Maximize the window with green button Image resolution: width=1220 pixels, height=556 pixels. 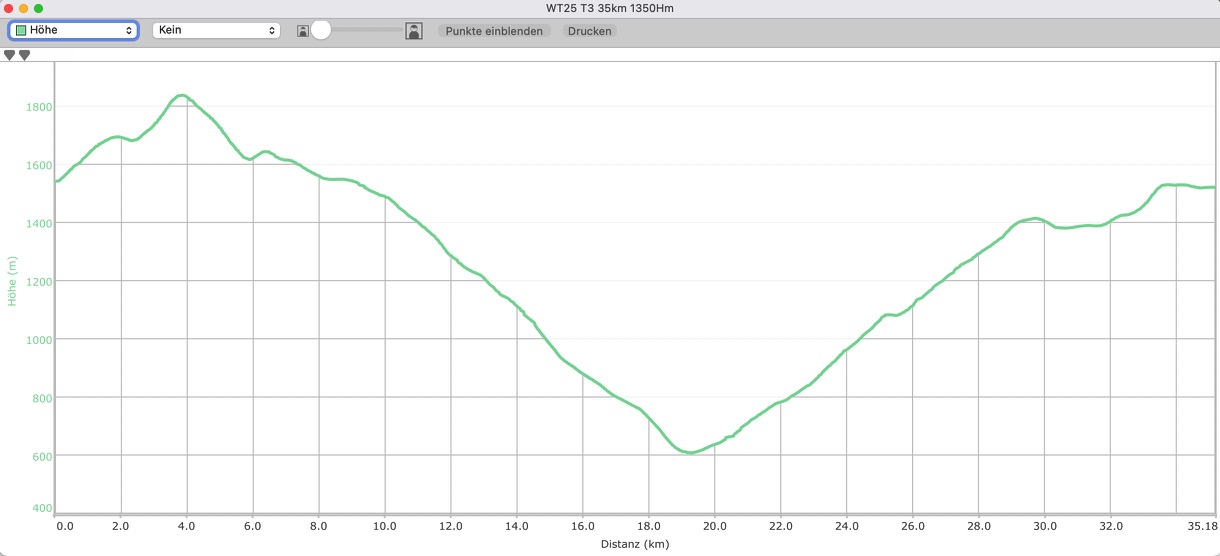(x=38, y=8)
